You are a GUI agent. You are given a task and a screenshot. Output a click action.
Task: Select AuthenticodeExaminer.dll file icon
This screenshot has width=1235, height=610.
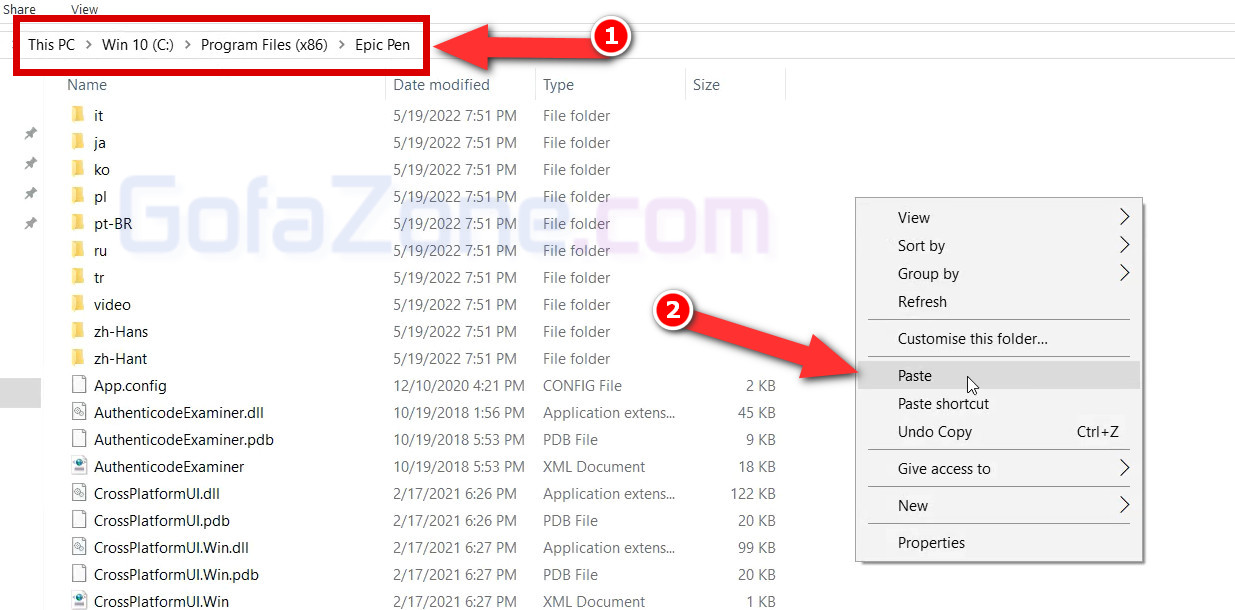point(79,412)
